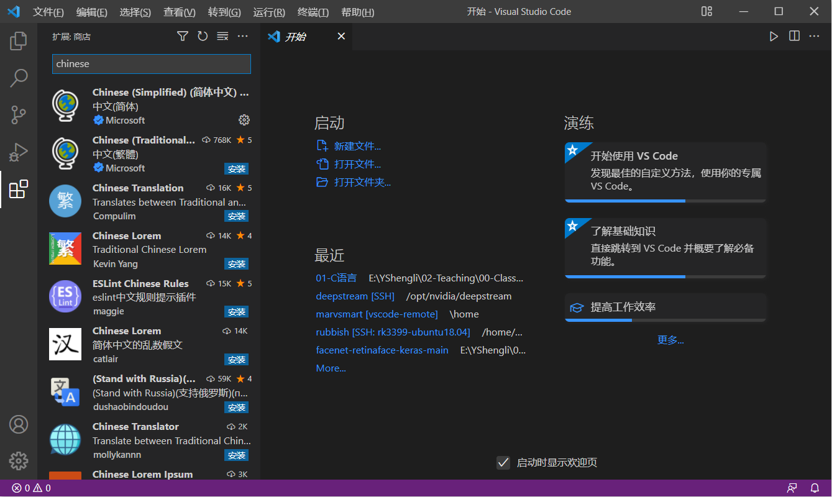Click the More... recent items link
The image size is (832, 497).
pyautogui.click(x=331, y=368)
